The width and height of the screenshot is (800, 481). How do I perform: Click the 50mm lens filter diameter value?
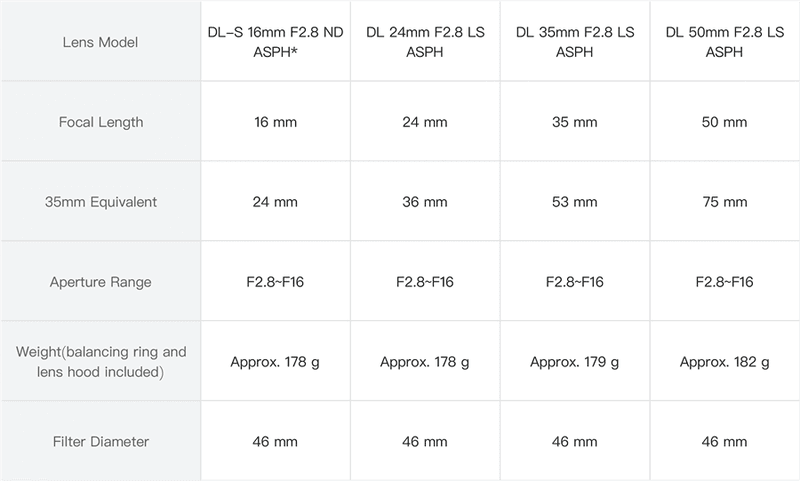[725, 441]
